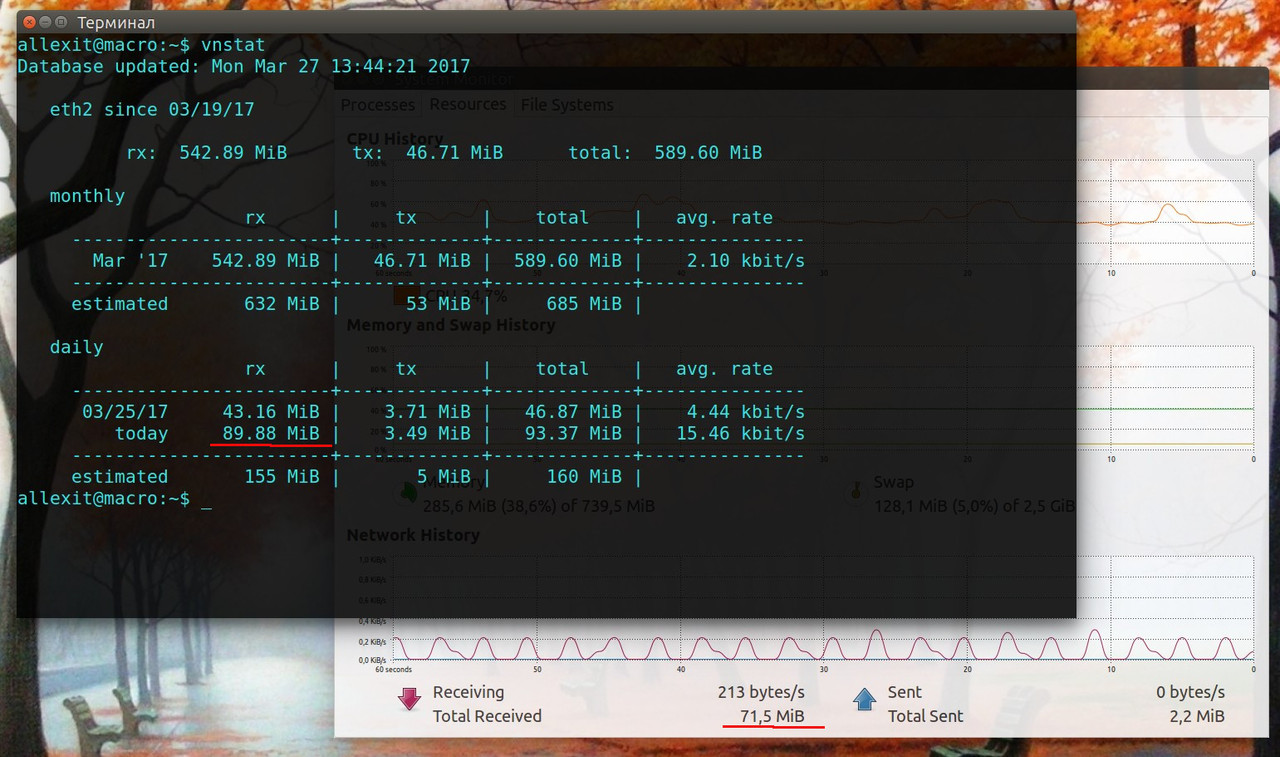Click the daily estimated '160 MiB' total
The width and height of the screenshot is (1280, 757).
(584, 477)
